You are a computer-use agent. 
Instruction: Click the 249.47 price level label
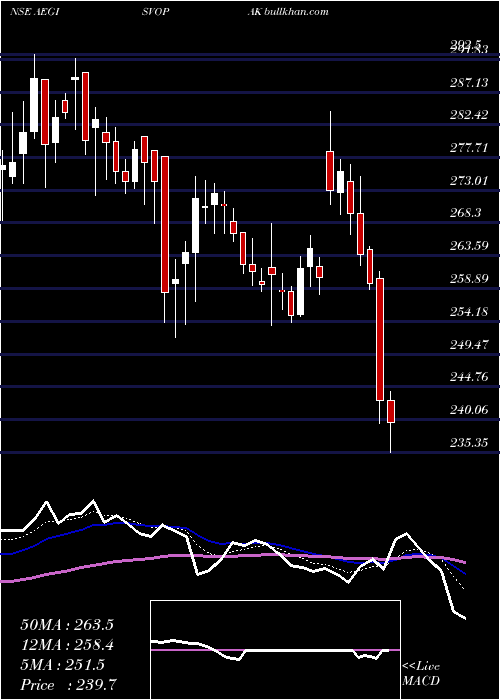469,345
